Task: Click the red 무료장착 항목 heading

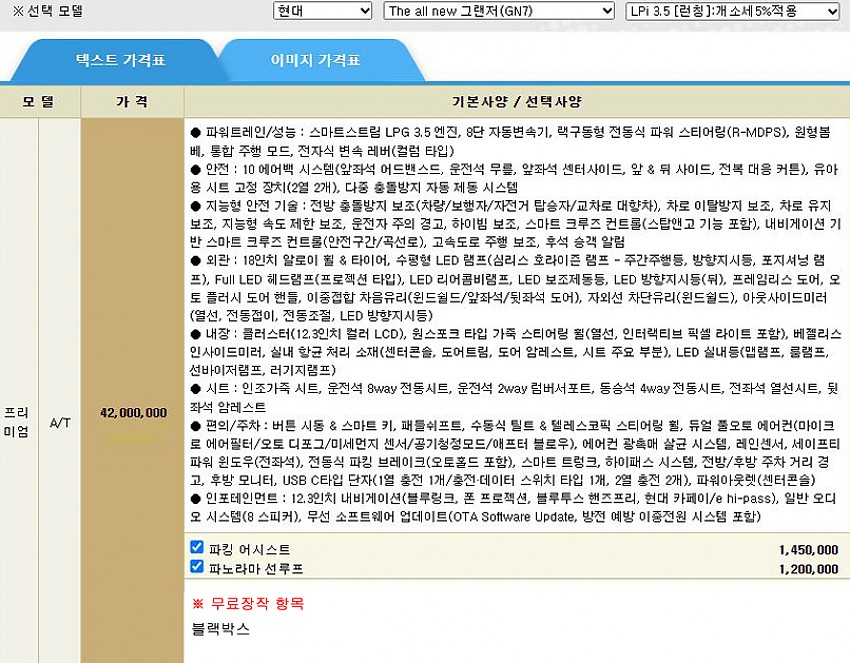Action: pyautogui.click(x=247, y=603)
